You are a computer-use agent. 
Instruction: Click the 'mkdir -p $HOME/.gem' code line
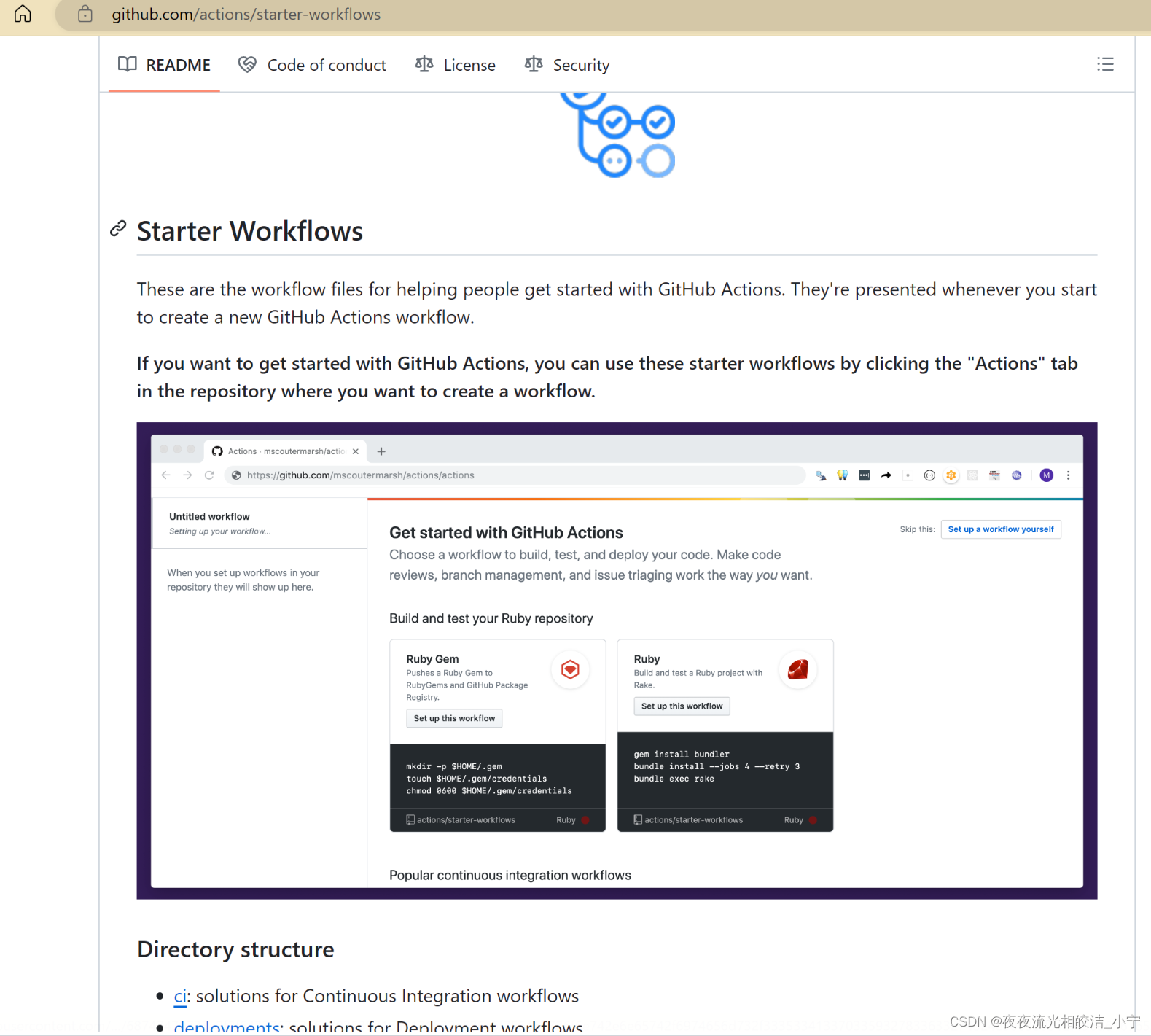pyautogui.click(x=454, y=766)
